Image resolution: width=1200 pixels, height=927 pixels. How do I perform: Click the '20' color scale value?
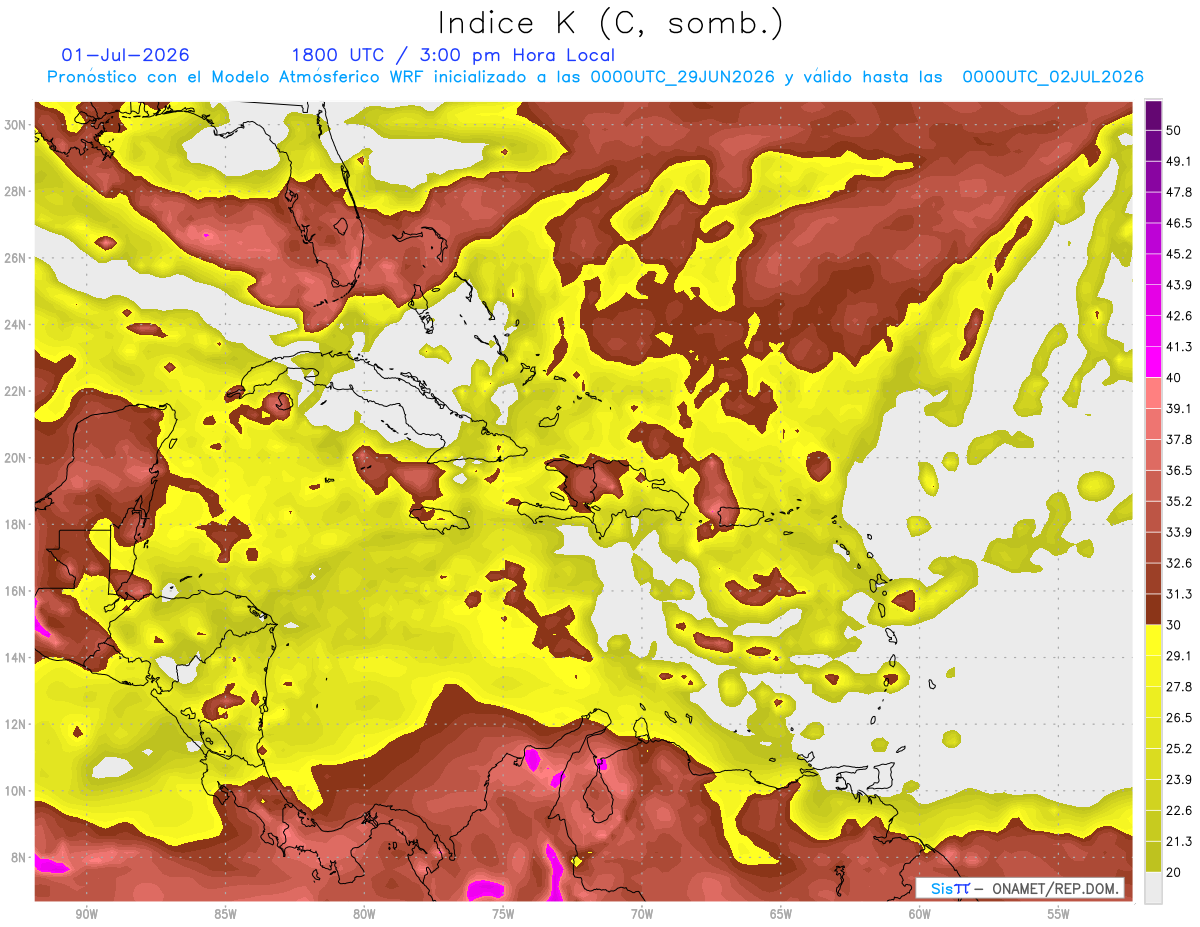[1174, 873]
